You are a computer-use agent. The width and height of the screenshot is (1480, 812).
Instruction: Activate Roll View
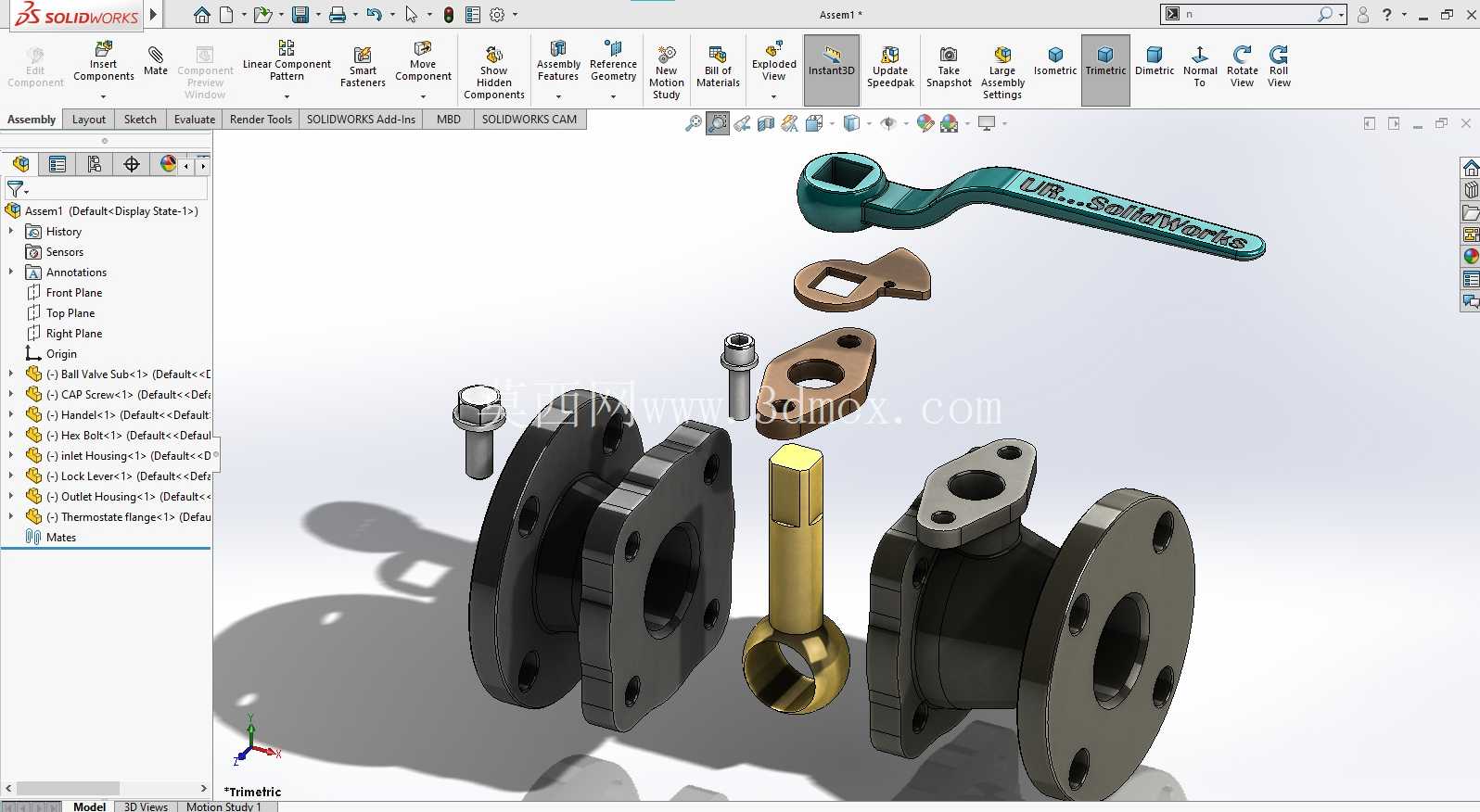pyautogui.click(x=1279, y=67)
